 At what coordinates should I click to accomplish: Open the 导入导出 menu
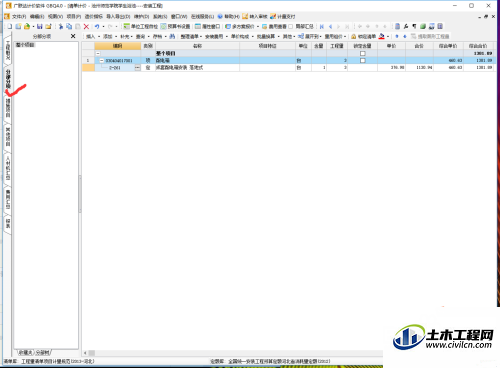[x=118, y=16]
